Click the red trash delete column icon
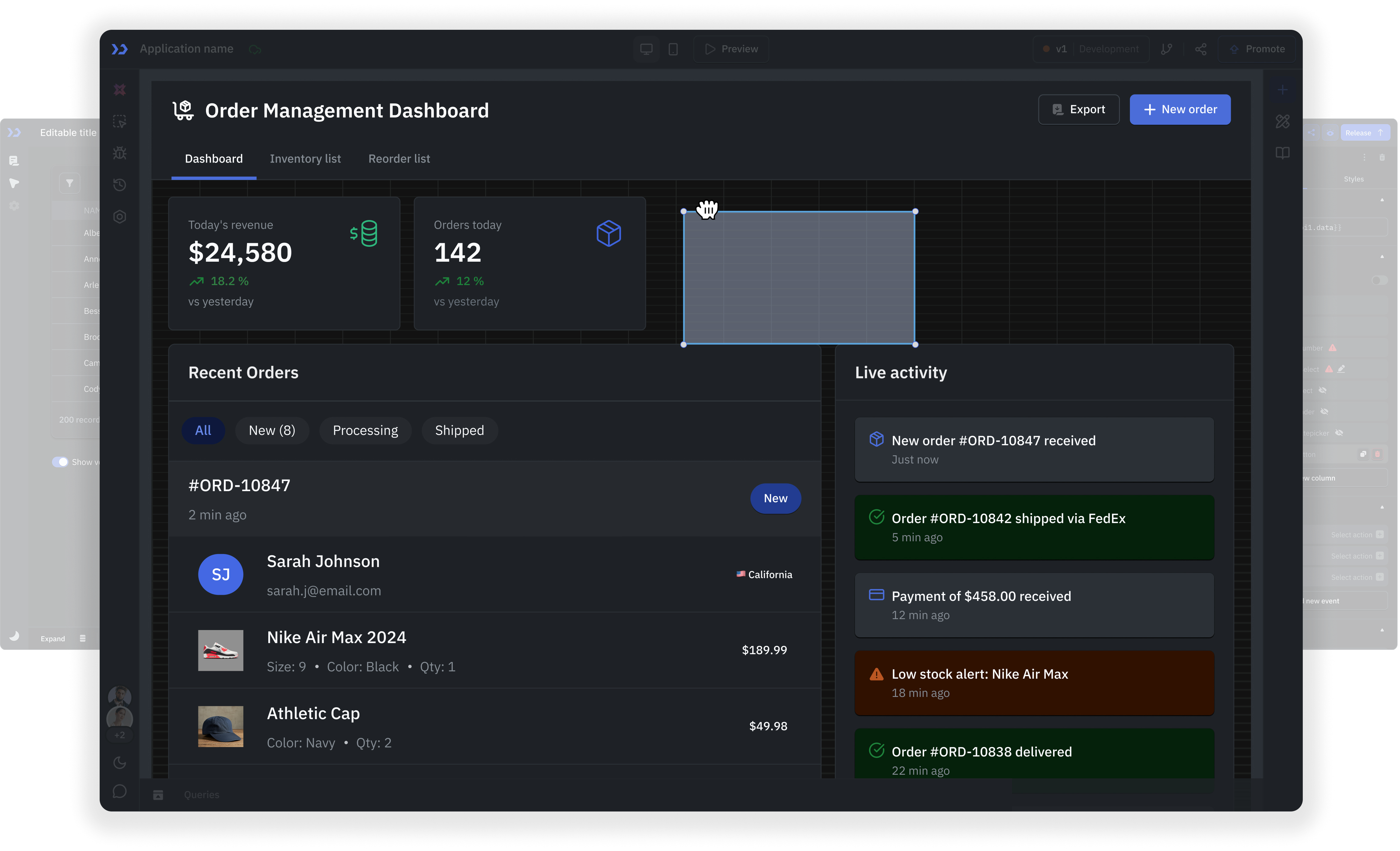The image size is (1400, 851). coord(1377,454)
